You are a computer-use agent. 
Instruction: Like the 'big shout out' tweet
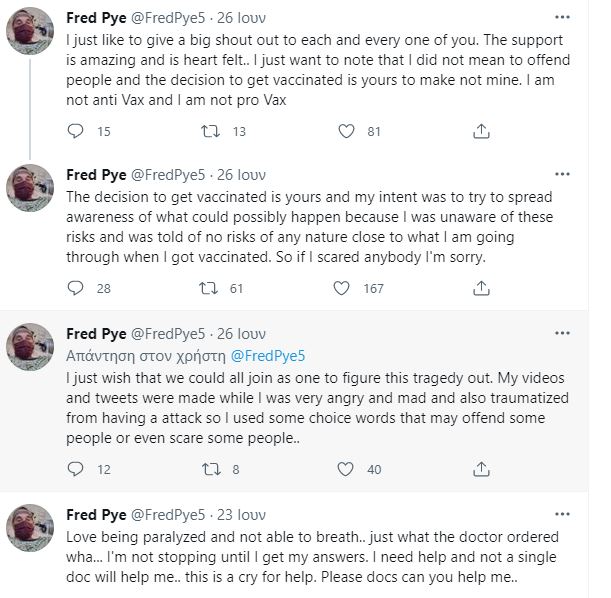pyautogui.click(x=346, y=131)
